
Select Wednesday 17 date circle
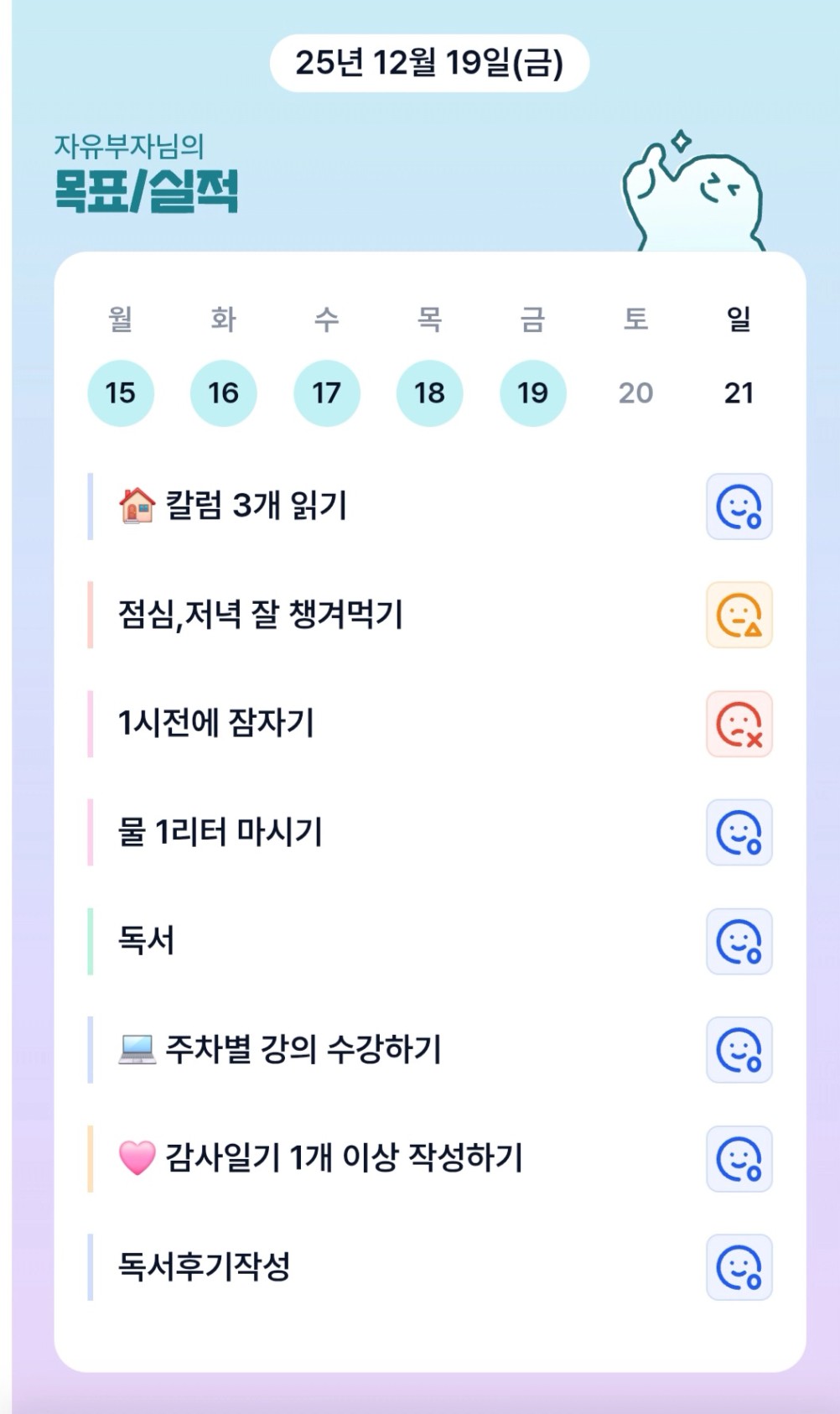click(x=327, y=392)
